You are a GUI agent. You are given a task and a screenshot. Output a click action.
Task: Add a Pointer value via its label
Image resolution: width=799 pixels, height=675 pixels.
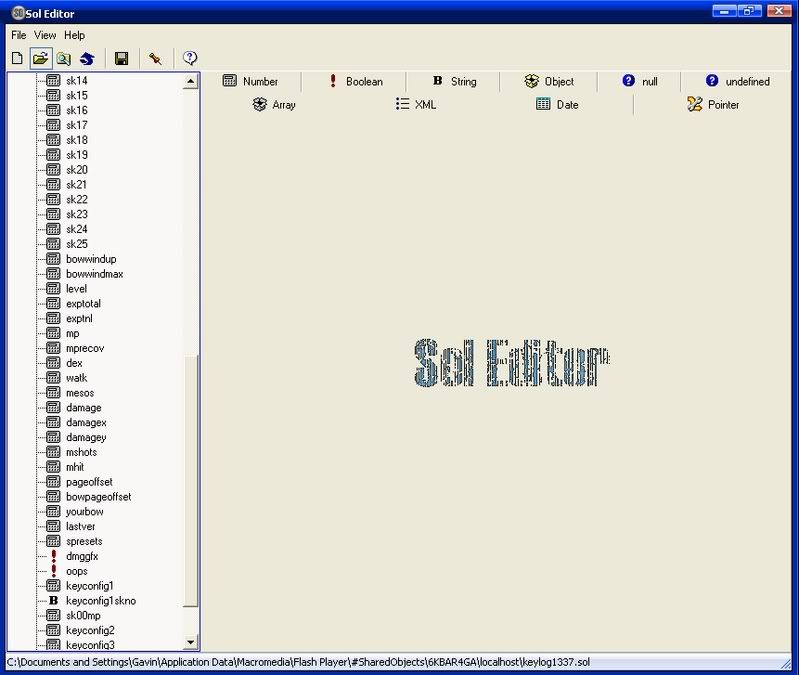(723, 104)
